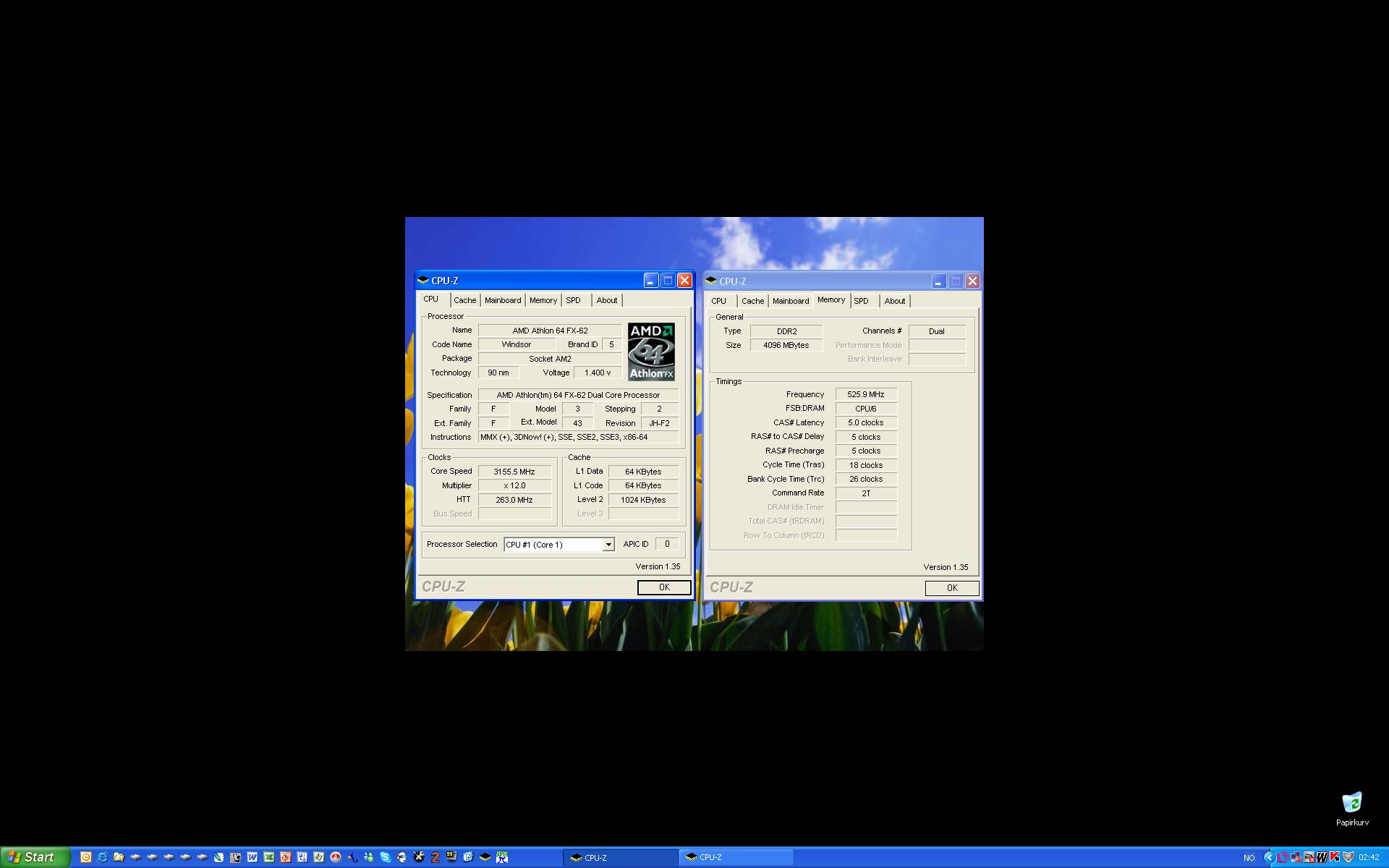1389x868 pixels.
Task: Expand hidden system tray icons
Action: click(x=1270, y=857)
